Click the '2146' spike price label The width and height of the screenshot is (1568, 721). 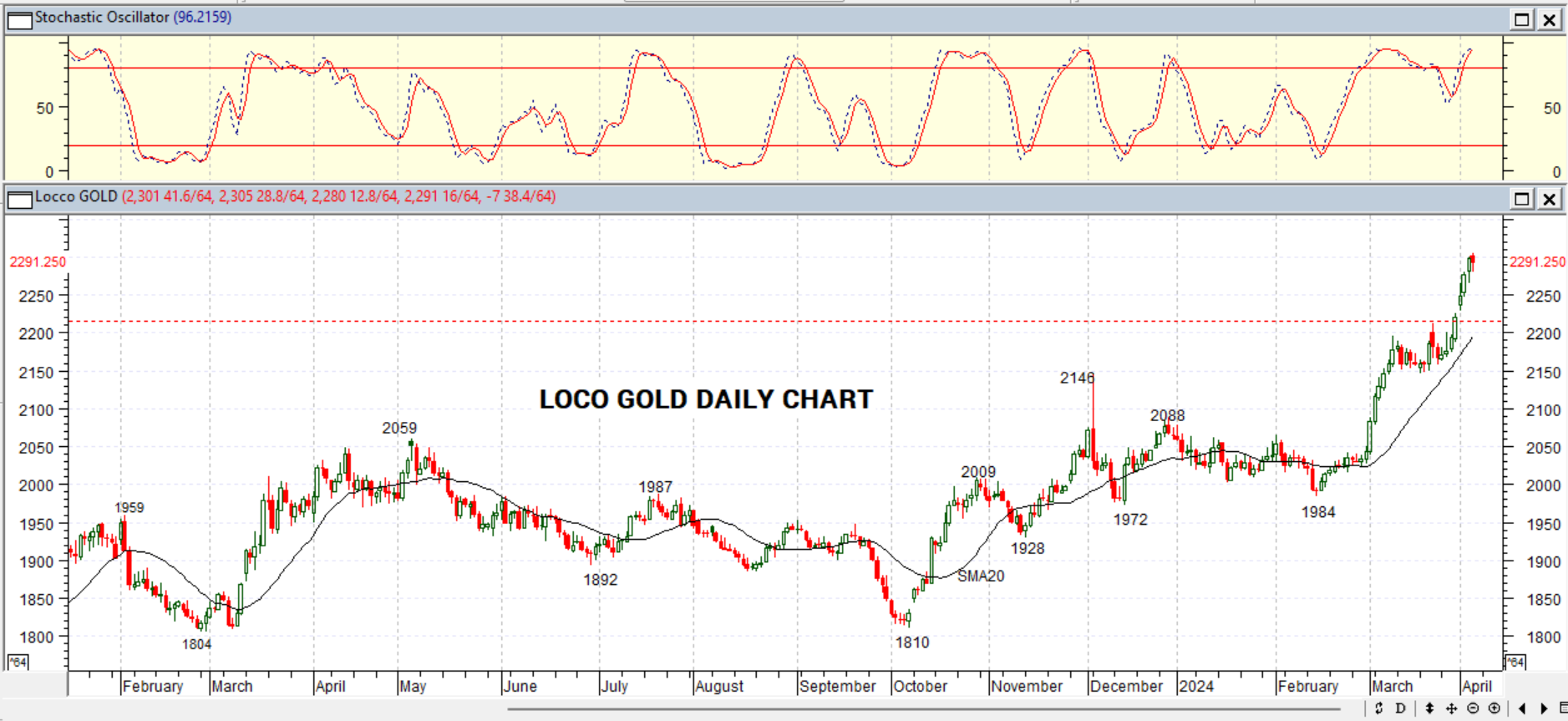pos(1077,378)
